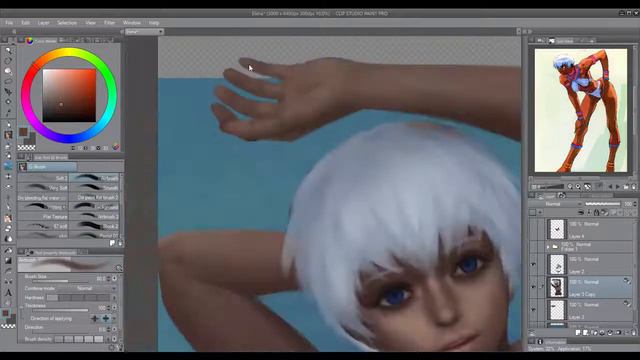The width and height of the screenshot is (640, 360).
Task: Expand Folder 1 in layer list
Action: tap(548, 247)
